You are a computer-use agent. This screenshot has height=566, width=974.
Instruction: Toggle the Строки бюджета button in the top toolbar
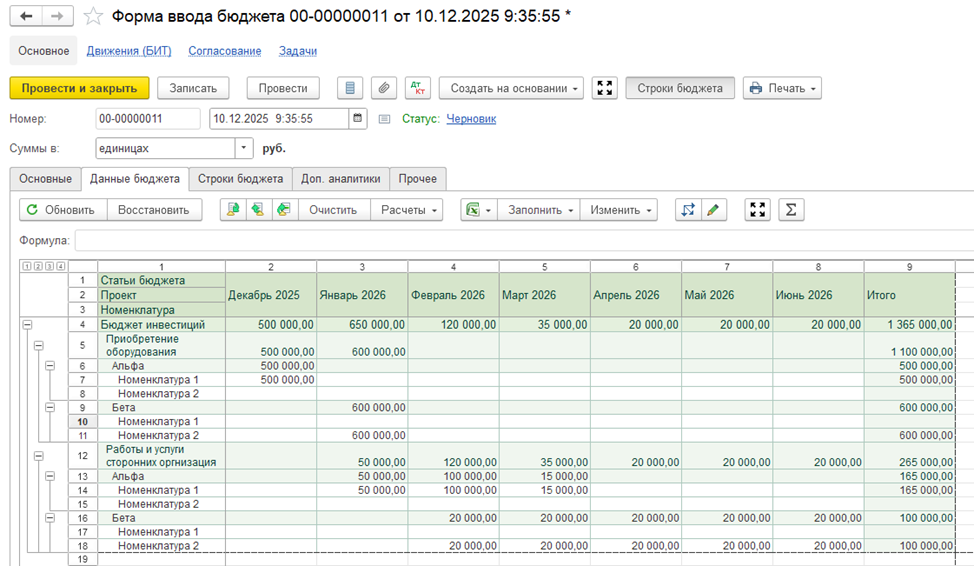(680, 88)
